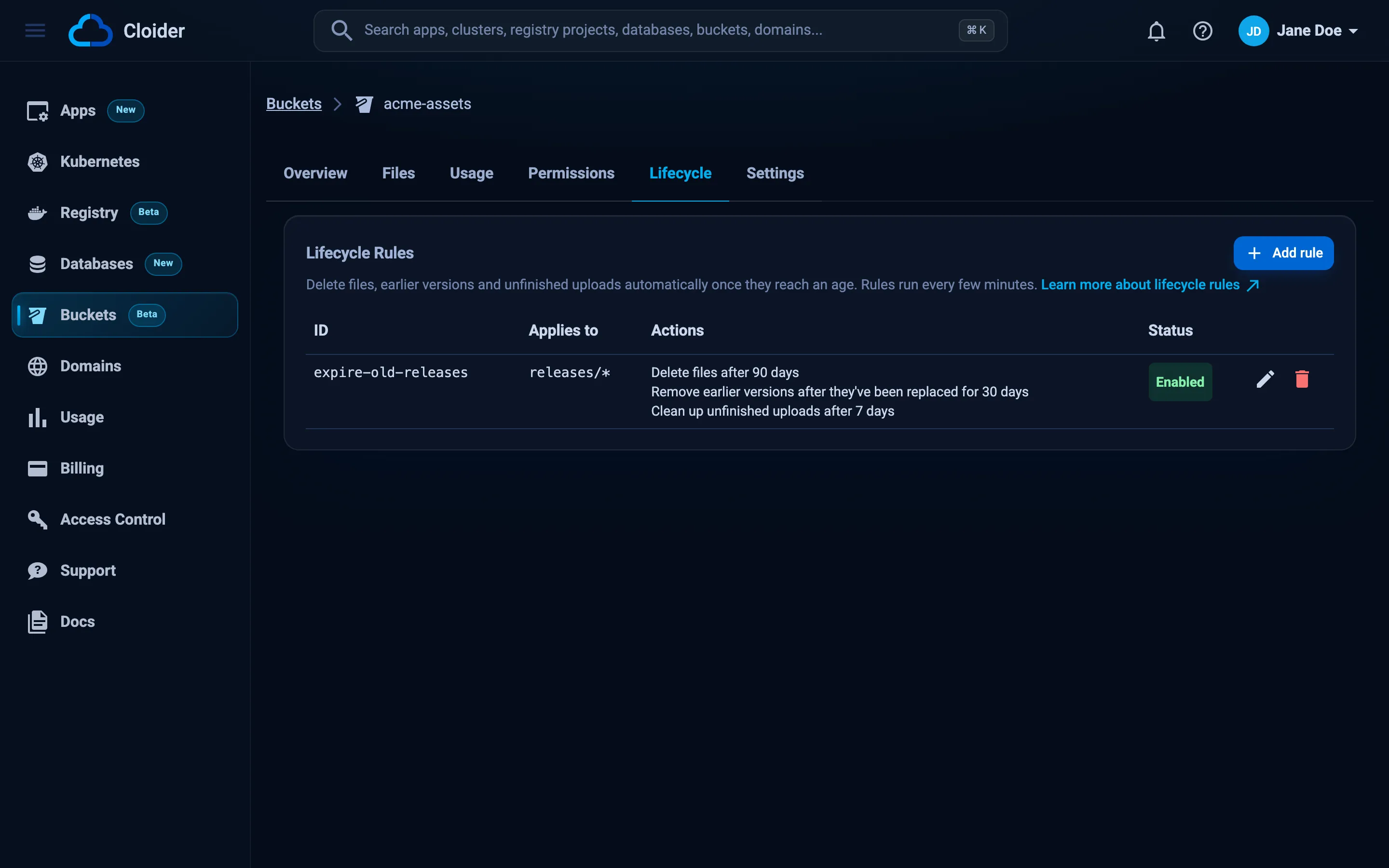Click the Domains globe icon

pyautogui.click(x=38, y=366)
